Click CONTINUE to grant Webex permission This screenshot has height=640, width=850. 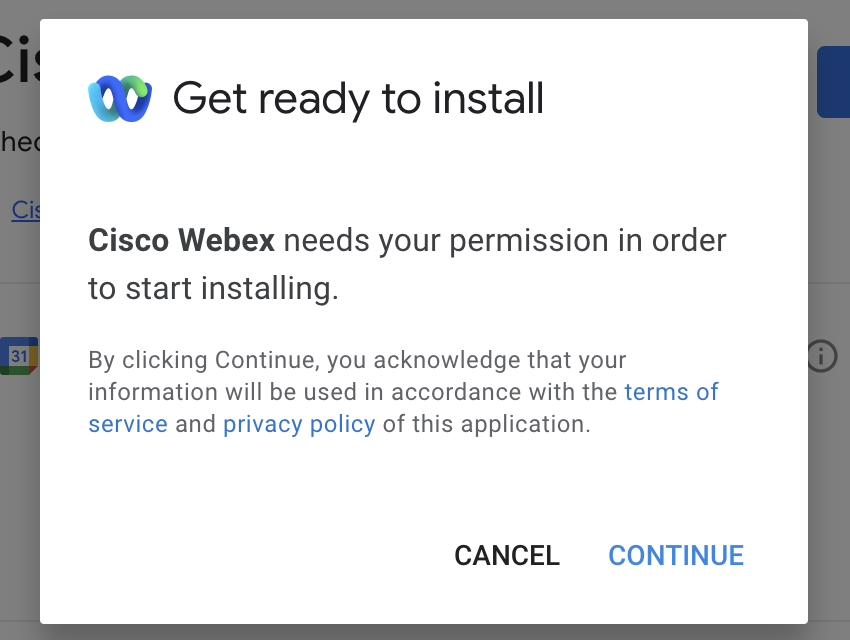pos(676,555)
